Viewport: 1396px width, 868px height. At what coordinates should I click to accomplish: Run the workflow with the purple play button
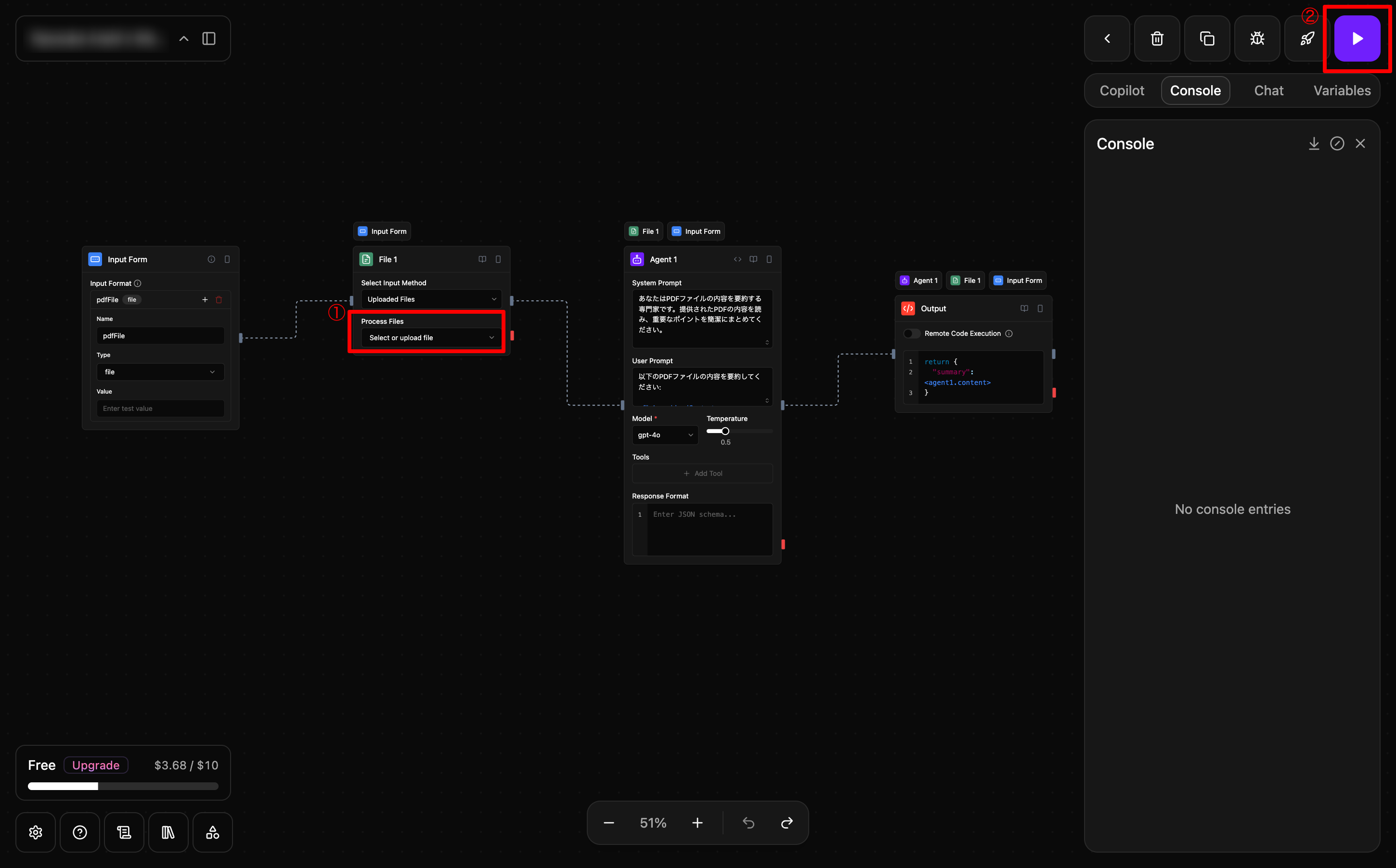click(x=1357, y=38)
